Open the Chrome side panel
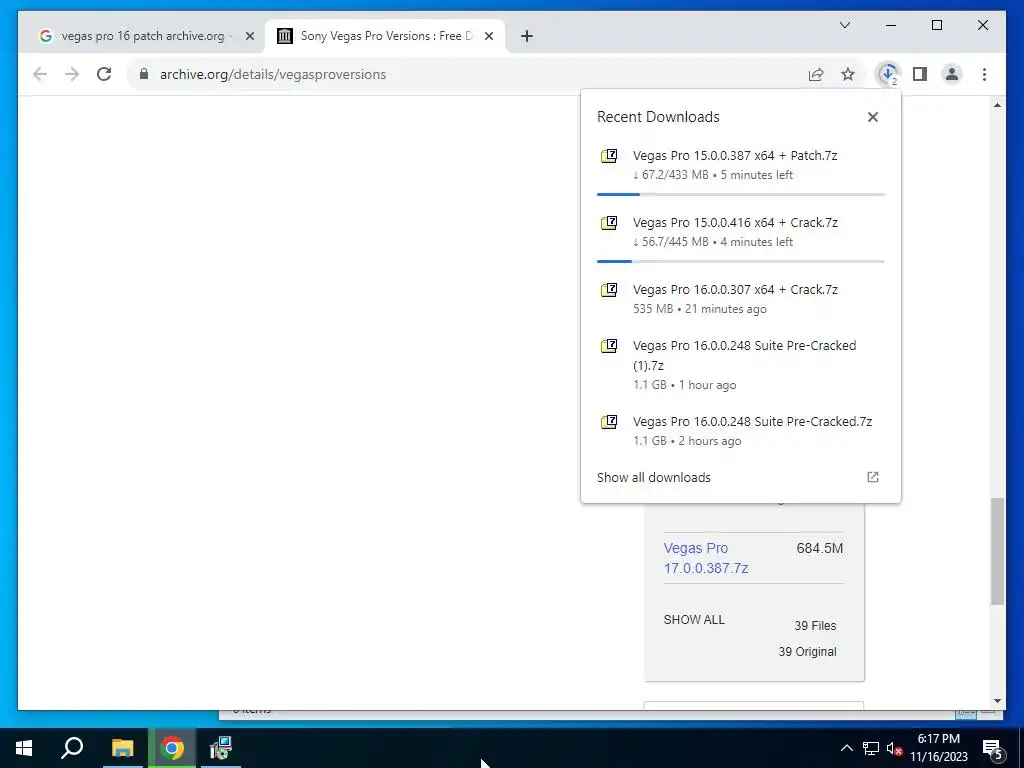This screenshot has height=768, width=1024. (920, 74)
